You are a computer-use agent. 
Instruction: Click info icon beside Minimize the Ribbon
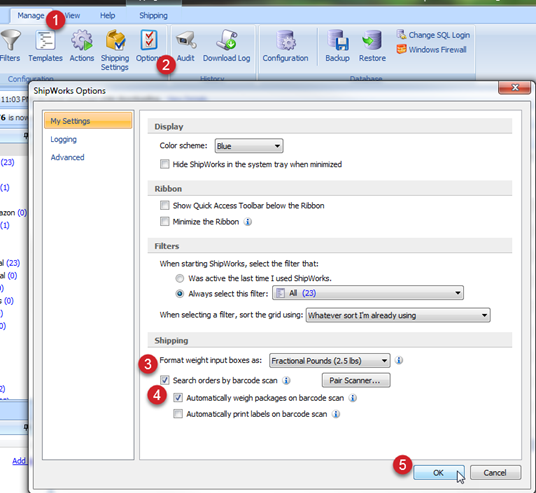pos(247,222)
